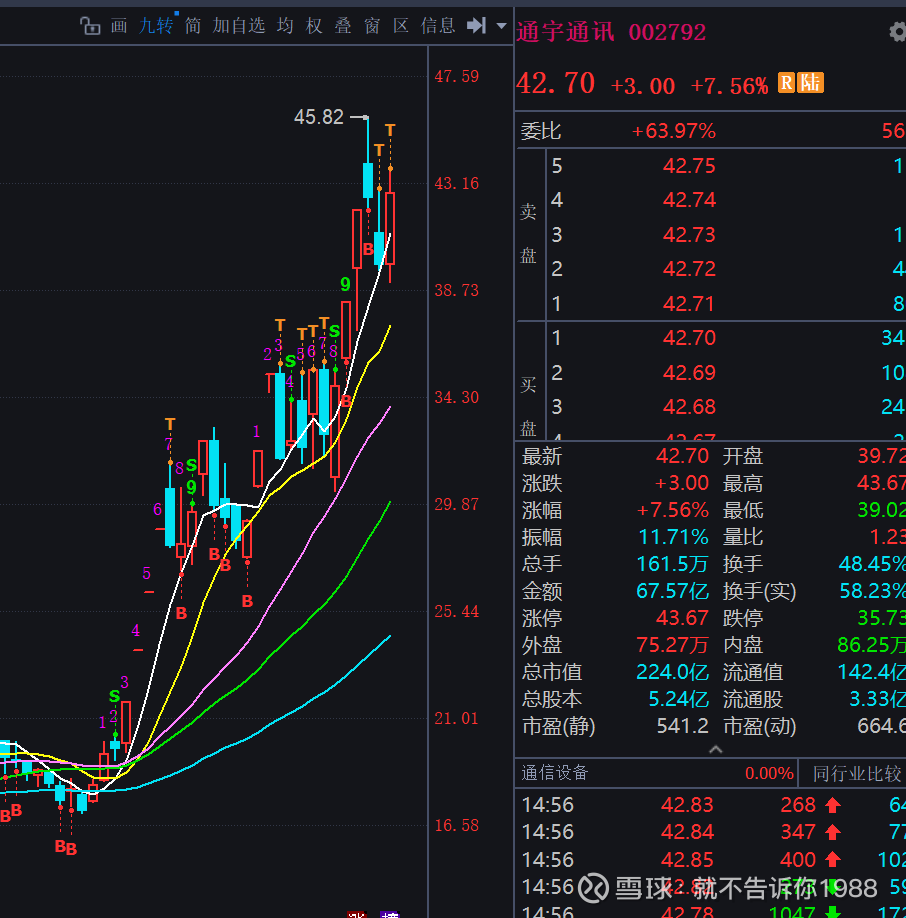Image resolution: width=906 pixels, height=918 pixels.
Task: Open the toolbar dropdown arrow after 信息
Action: click(502, 26)
